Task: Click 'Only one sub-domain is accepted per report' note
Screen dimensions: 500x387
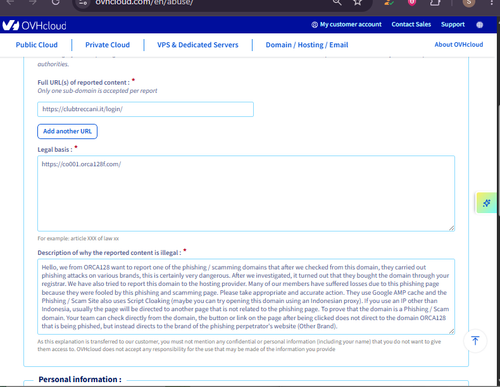Action: coord(97,91)
